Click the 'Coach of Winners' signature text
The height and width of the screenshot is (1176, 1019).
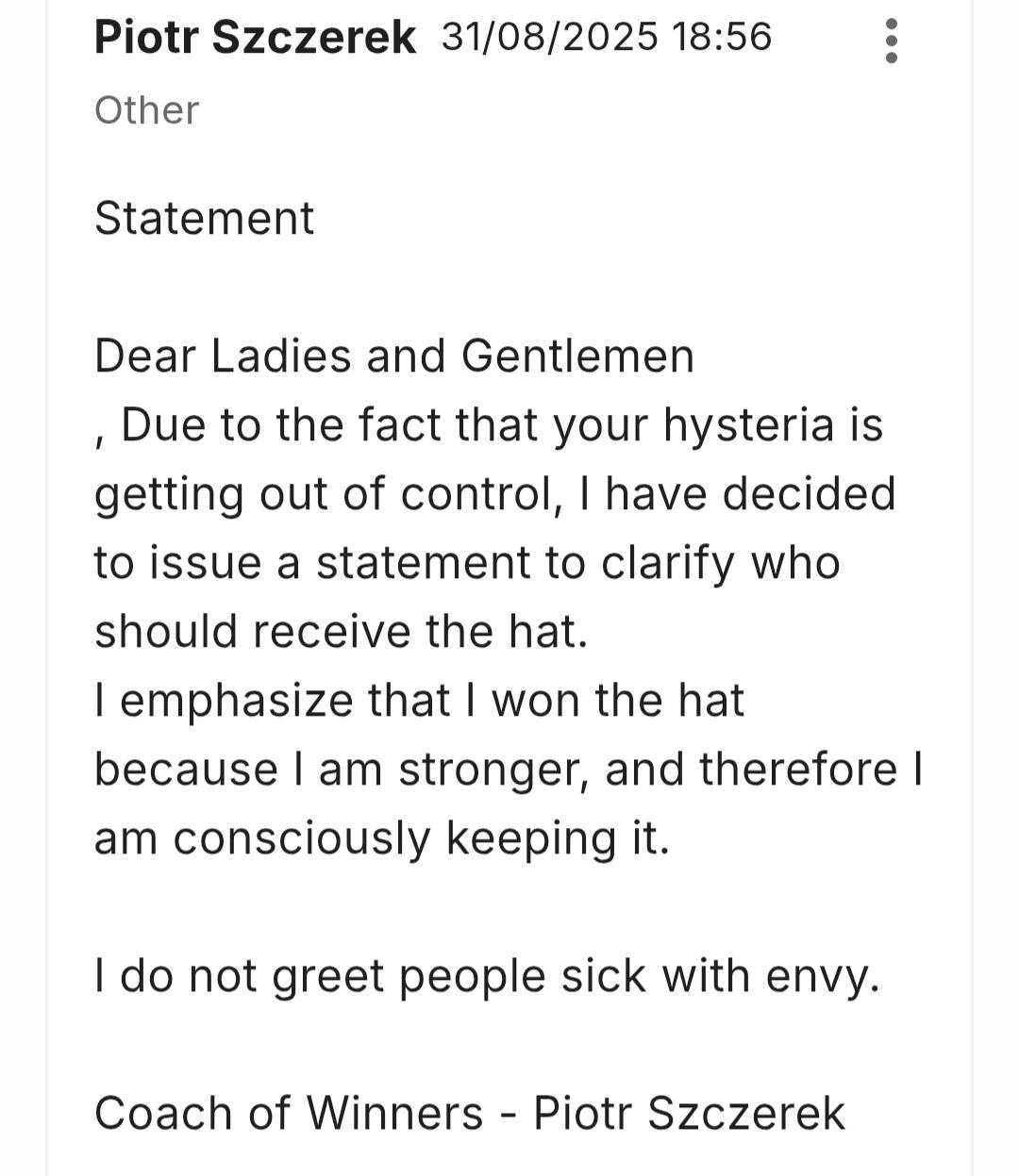[289, 1113]
